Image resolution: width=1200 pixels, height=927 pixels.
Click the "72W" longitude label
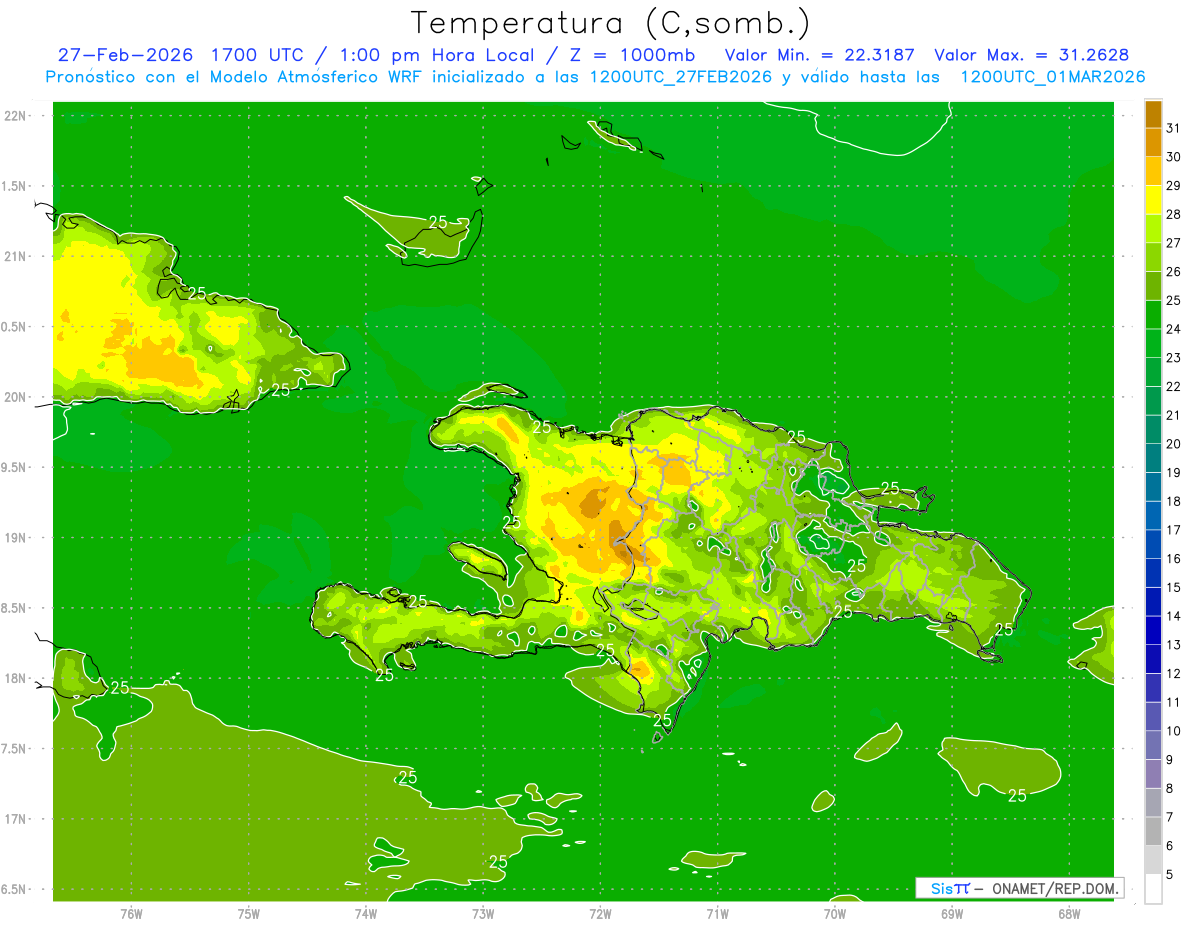[x=600, y=913]
